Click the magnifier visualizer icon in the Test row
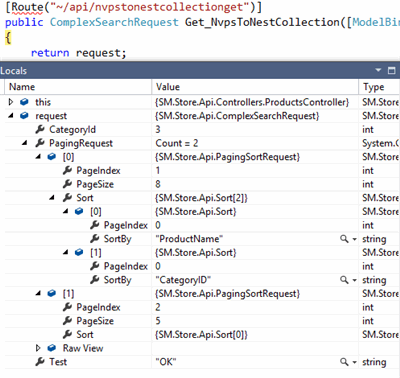Image resolution: width=400 pixels, height=378 pixels. (344, 362)
